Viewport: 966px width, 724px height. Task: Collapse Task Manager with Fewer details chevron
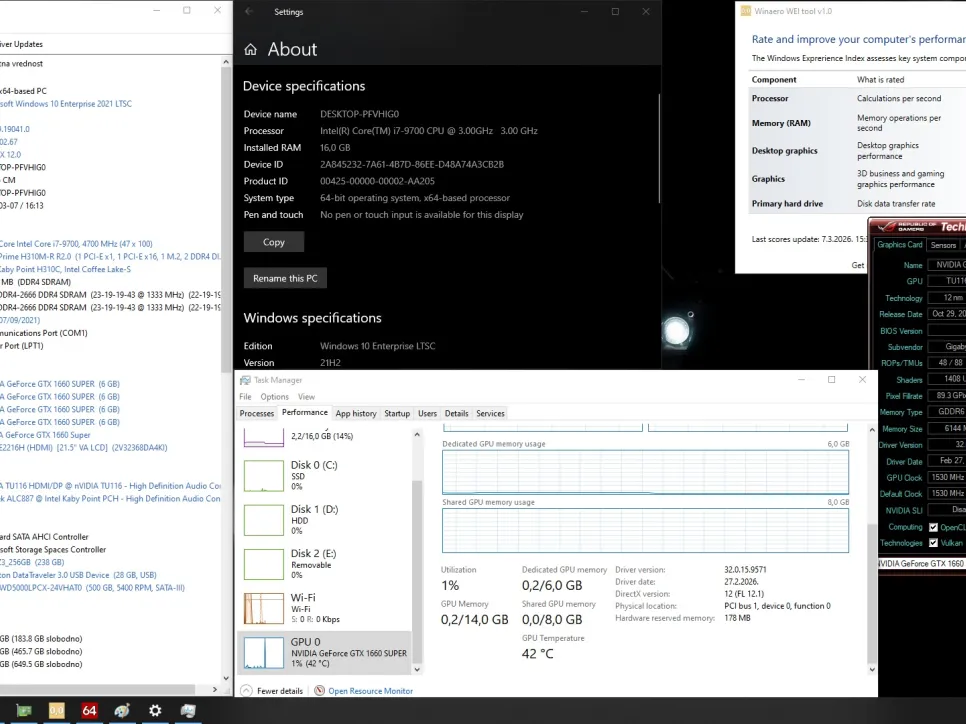click(247, 691)
